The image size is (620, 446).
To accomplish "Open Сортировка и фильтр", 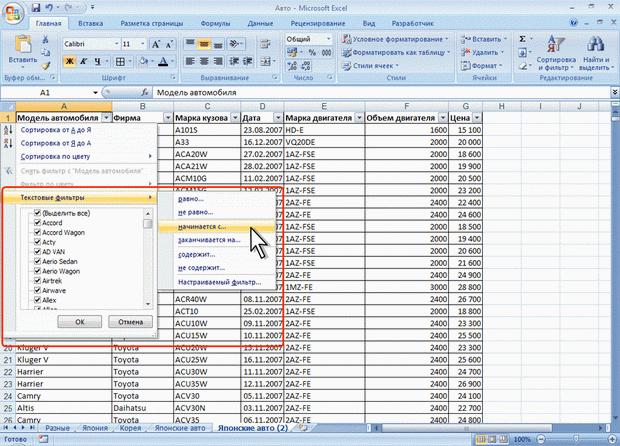I will pyautogui.click(x=556, y=53).
